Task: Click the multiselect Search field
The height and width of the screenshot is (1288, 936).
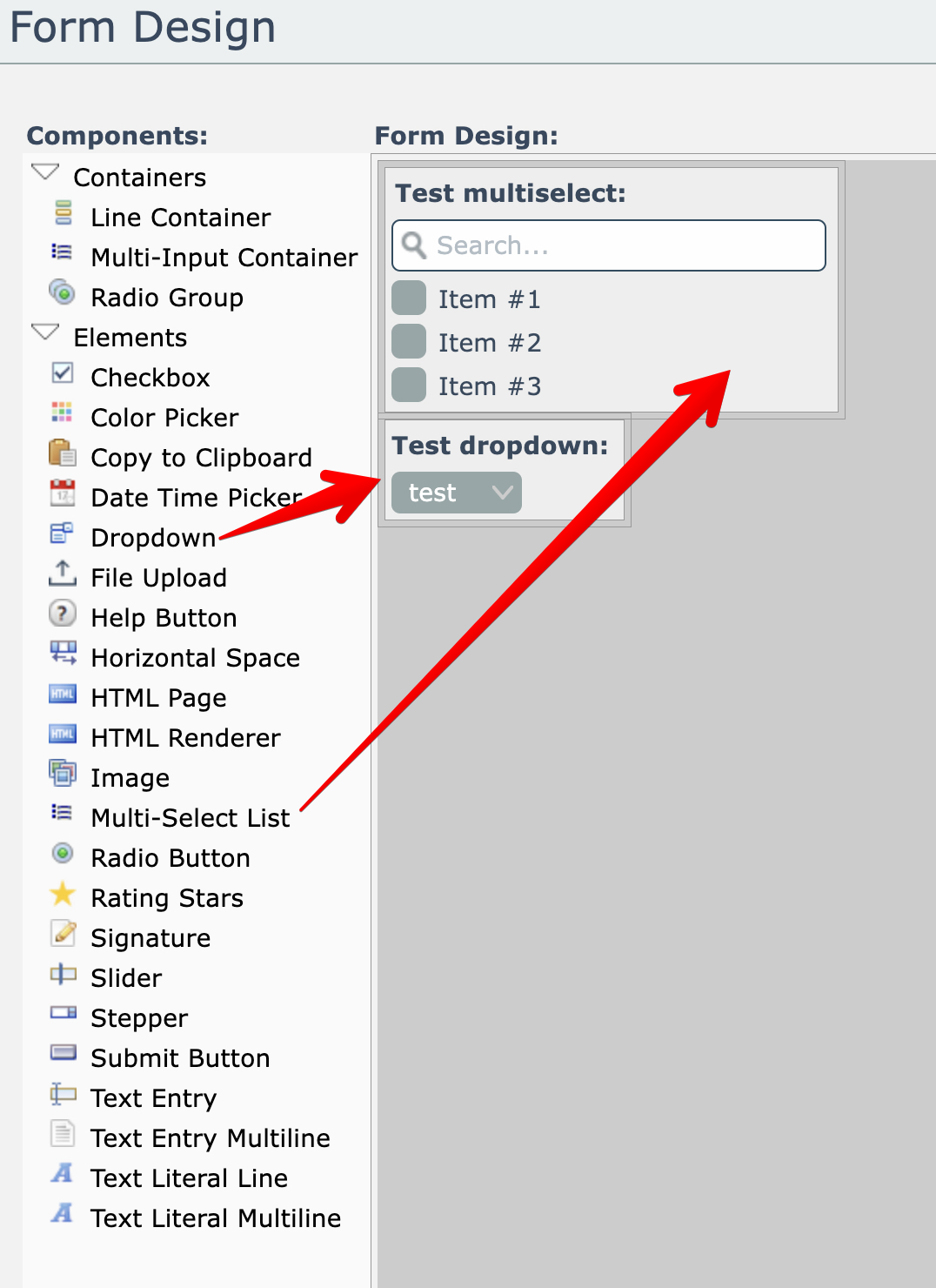Action: (622, 245)
